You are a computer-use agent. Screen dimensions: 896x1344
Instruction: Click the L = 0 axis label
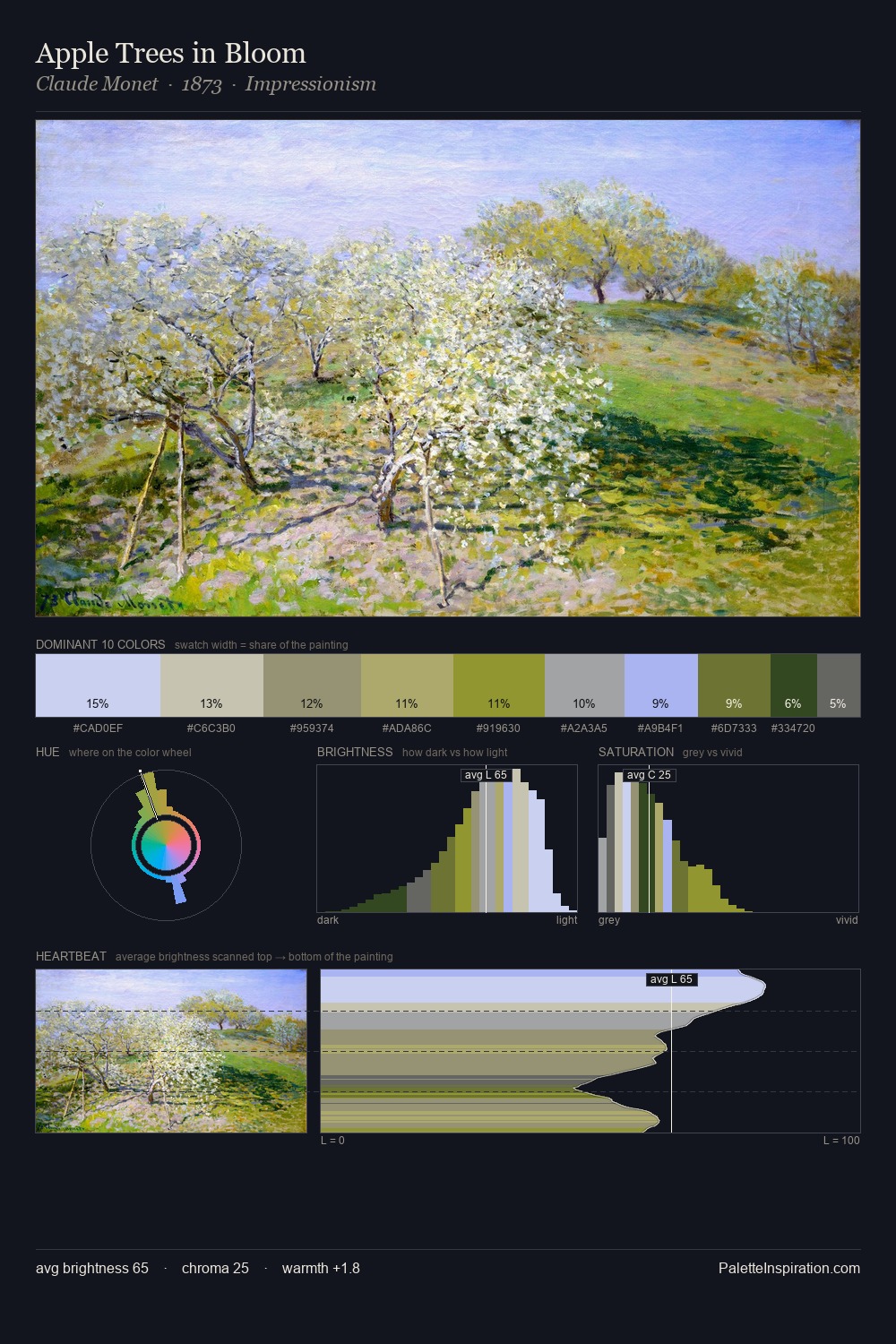tap(332, 1141)
